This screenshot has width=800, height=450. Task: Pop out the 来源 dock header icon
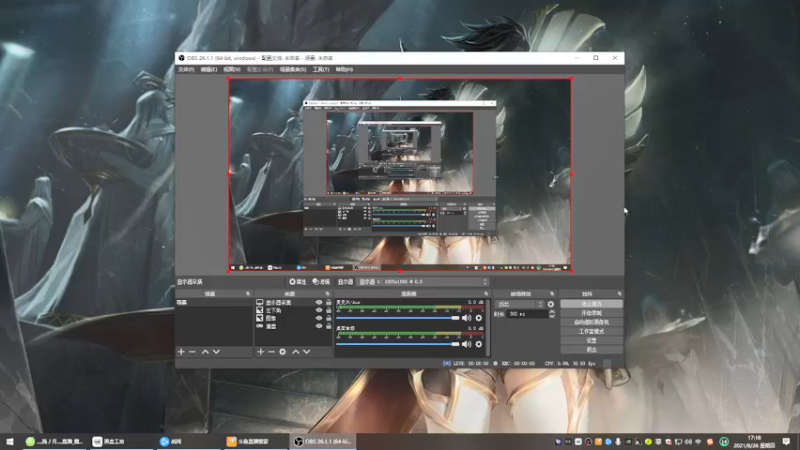point(328,294)
